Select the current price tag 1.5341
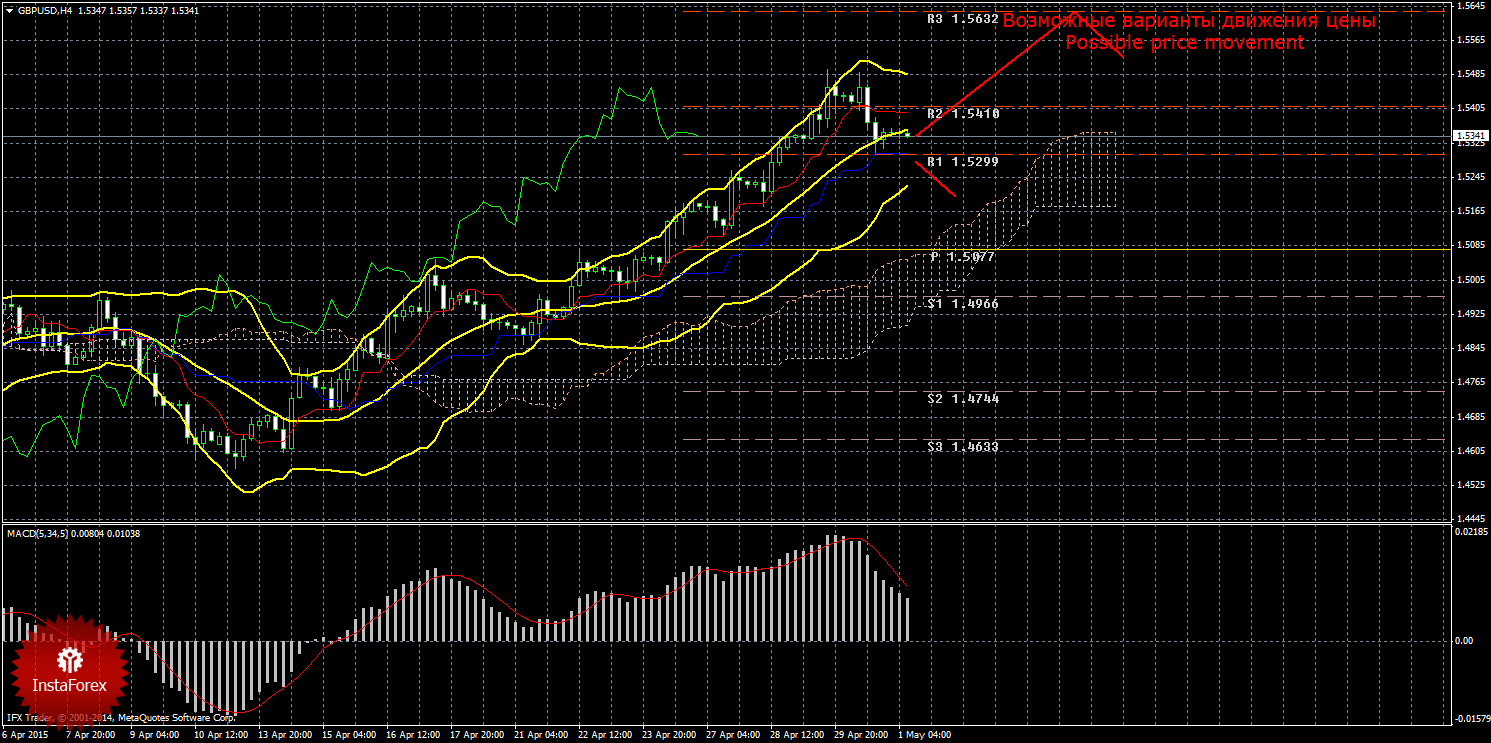1491x743 pixels. point(1468,136)
